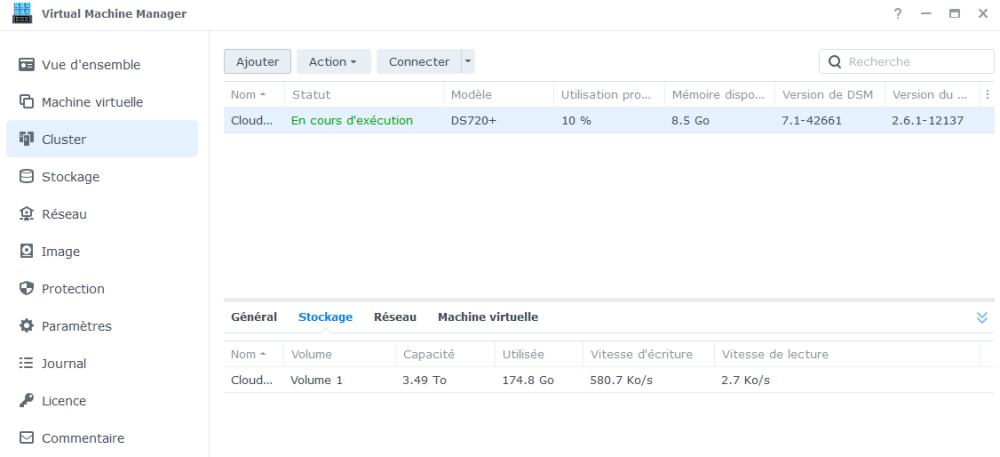Open the Stockage sidebar section
The width and height of the screenshot is (1000, 457).
(102, 177)
